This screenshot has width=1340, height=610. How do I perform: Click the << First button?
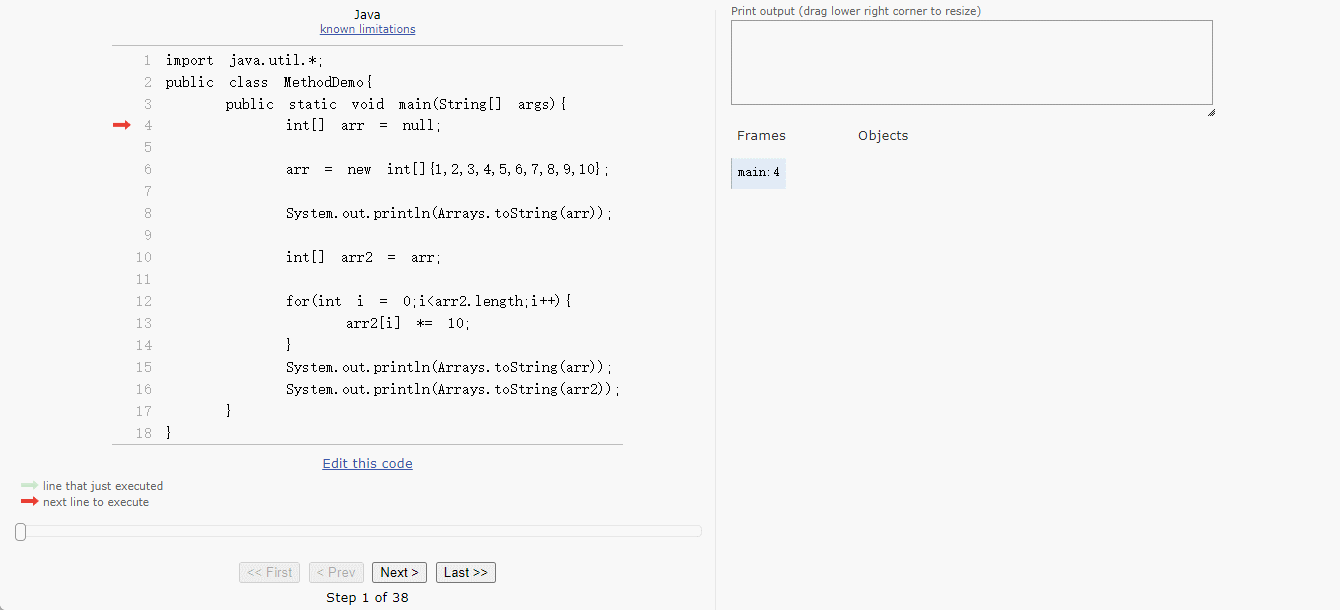click(269, 573)
